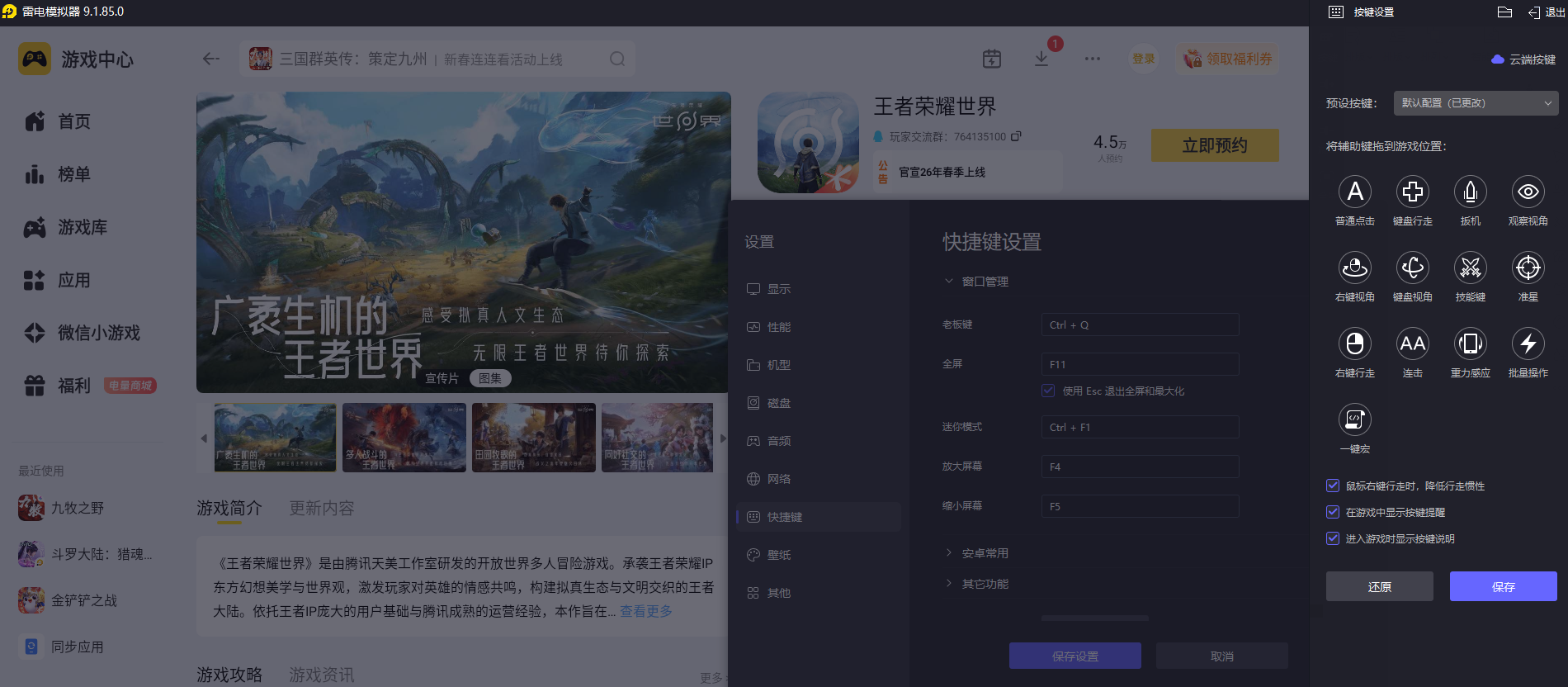Screen dimensions: 1568x687
Task: Select the 多人战斗的王者世界 screenshot thumbnail
Action: click(x=404, y=438)
